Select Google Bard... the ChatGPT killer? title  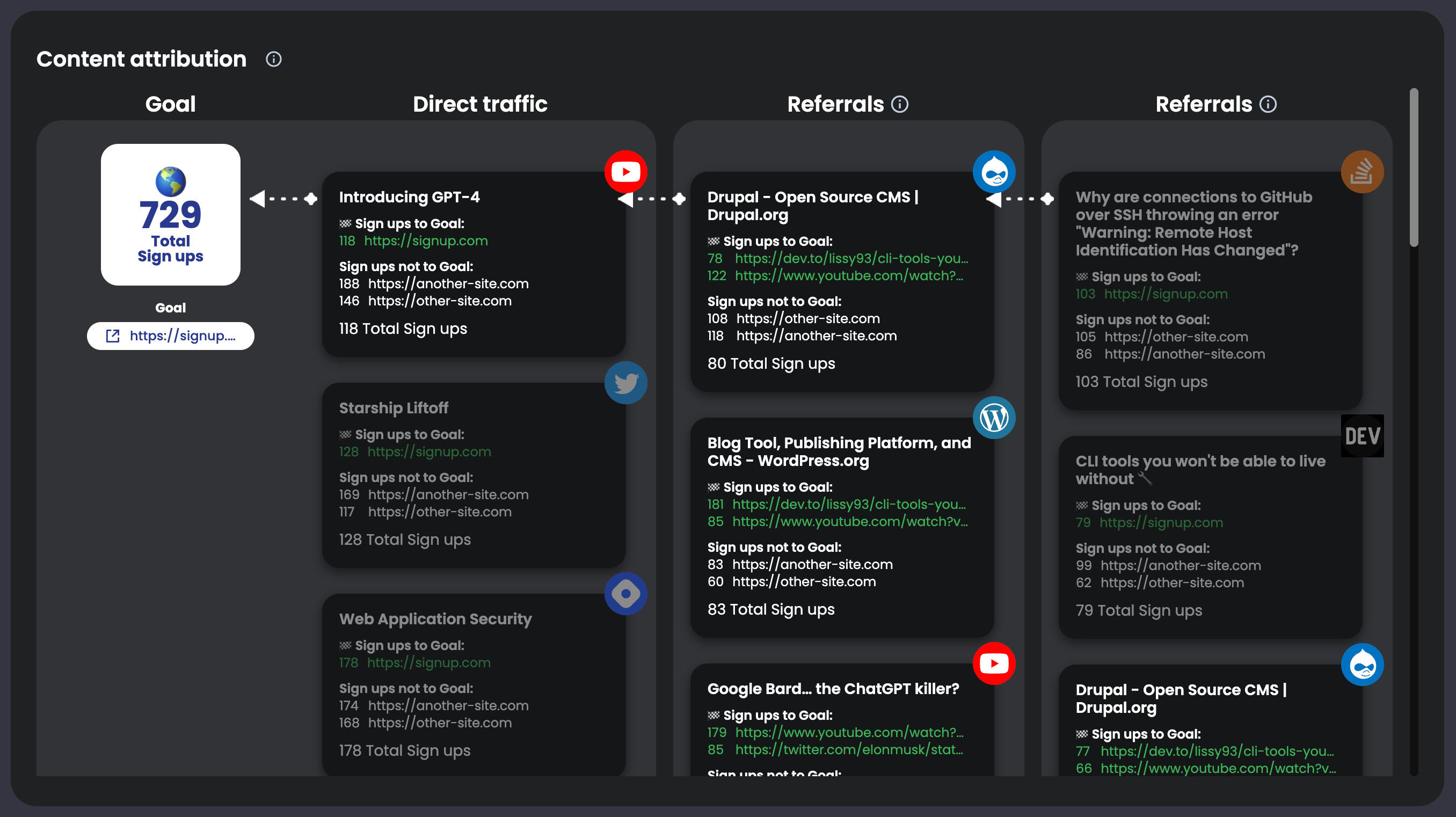coord(833,689)
